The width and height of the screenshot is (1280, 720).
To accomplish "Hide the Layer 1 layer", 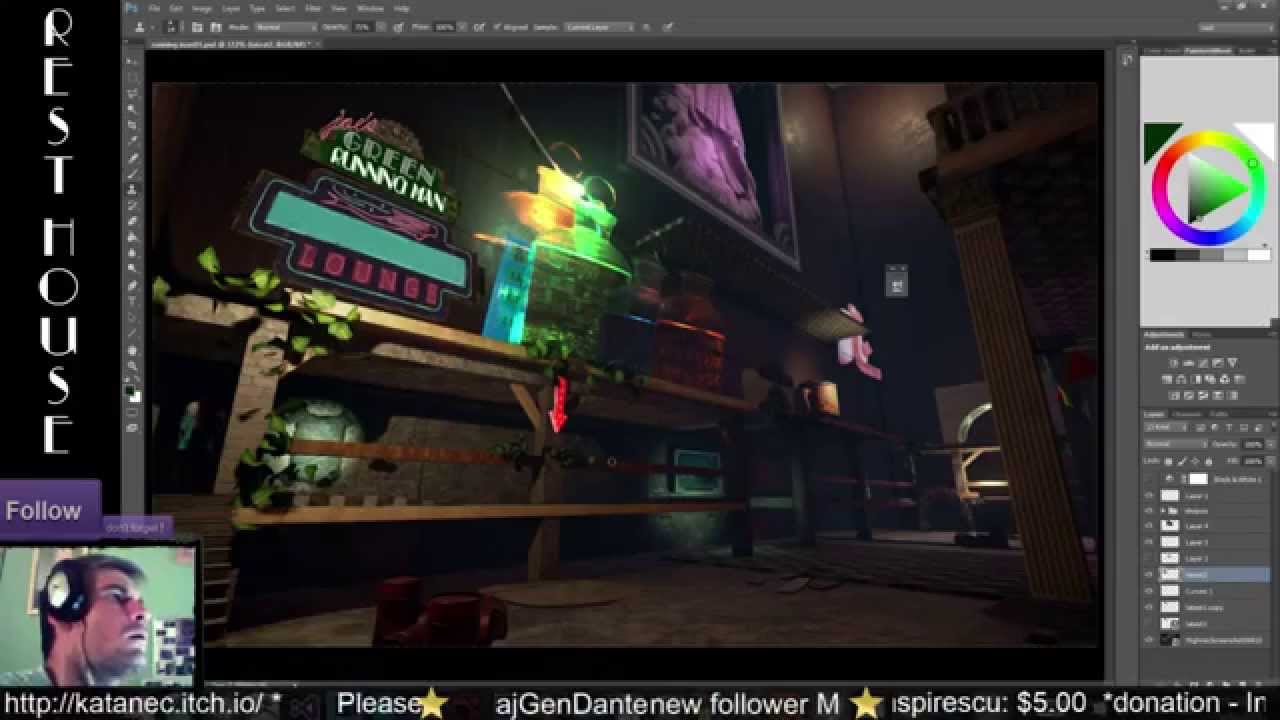I will pos(1148,496).
